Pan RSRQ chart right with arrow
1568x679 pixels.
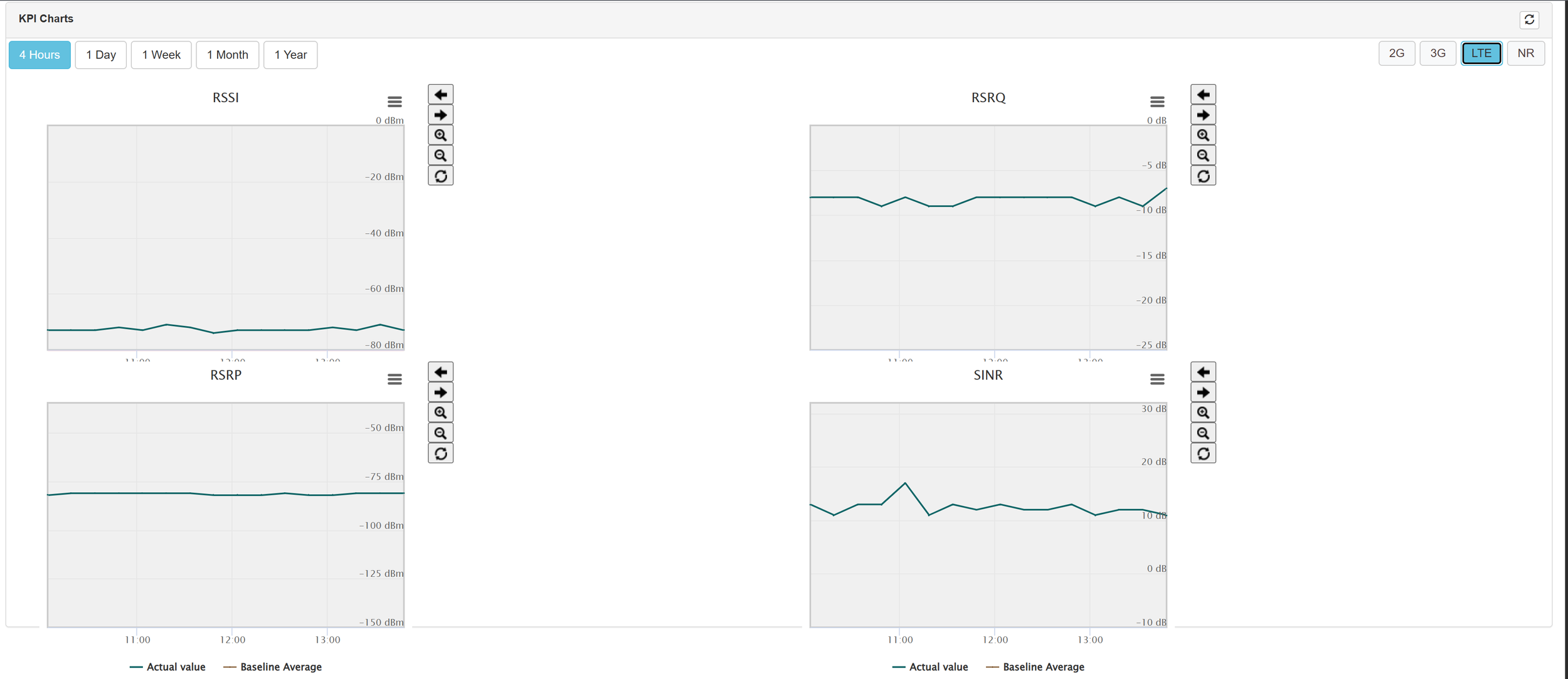[x=1203, y=115]
